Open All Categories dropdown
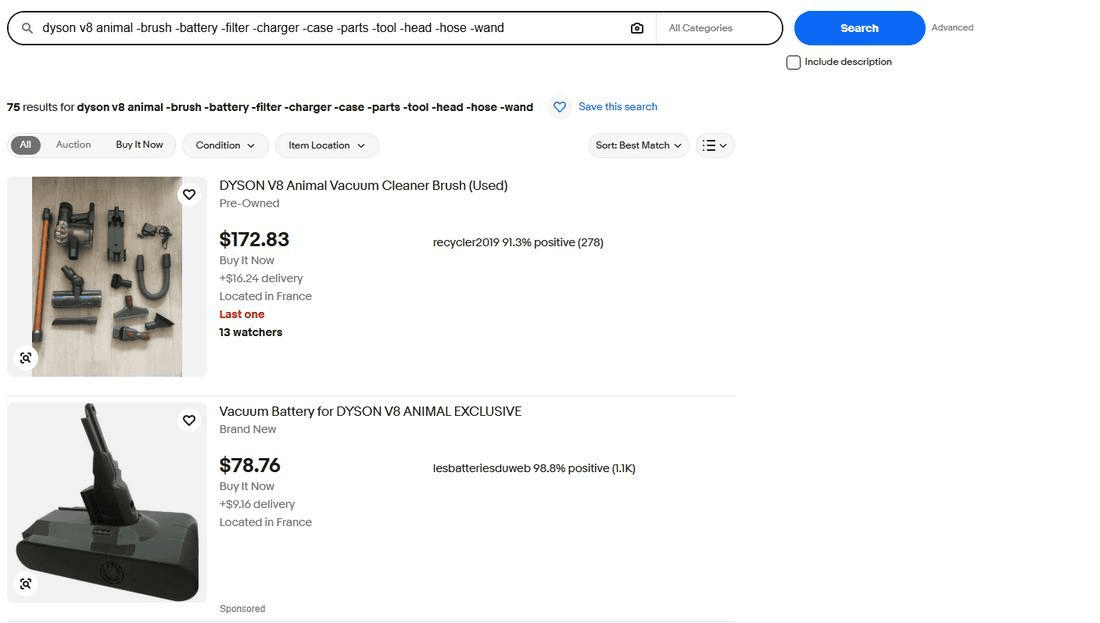 [718, 28]
